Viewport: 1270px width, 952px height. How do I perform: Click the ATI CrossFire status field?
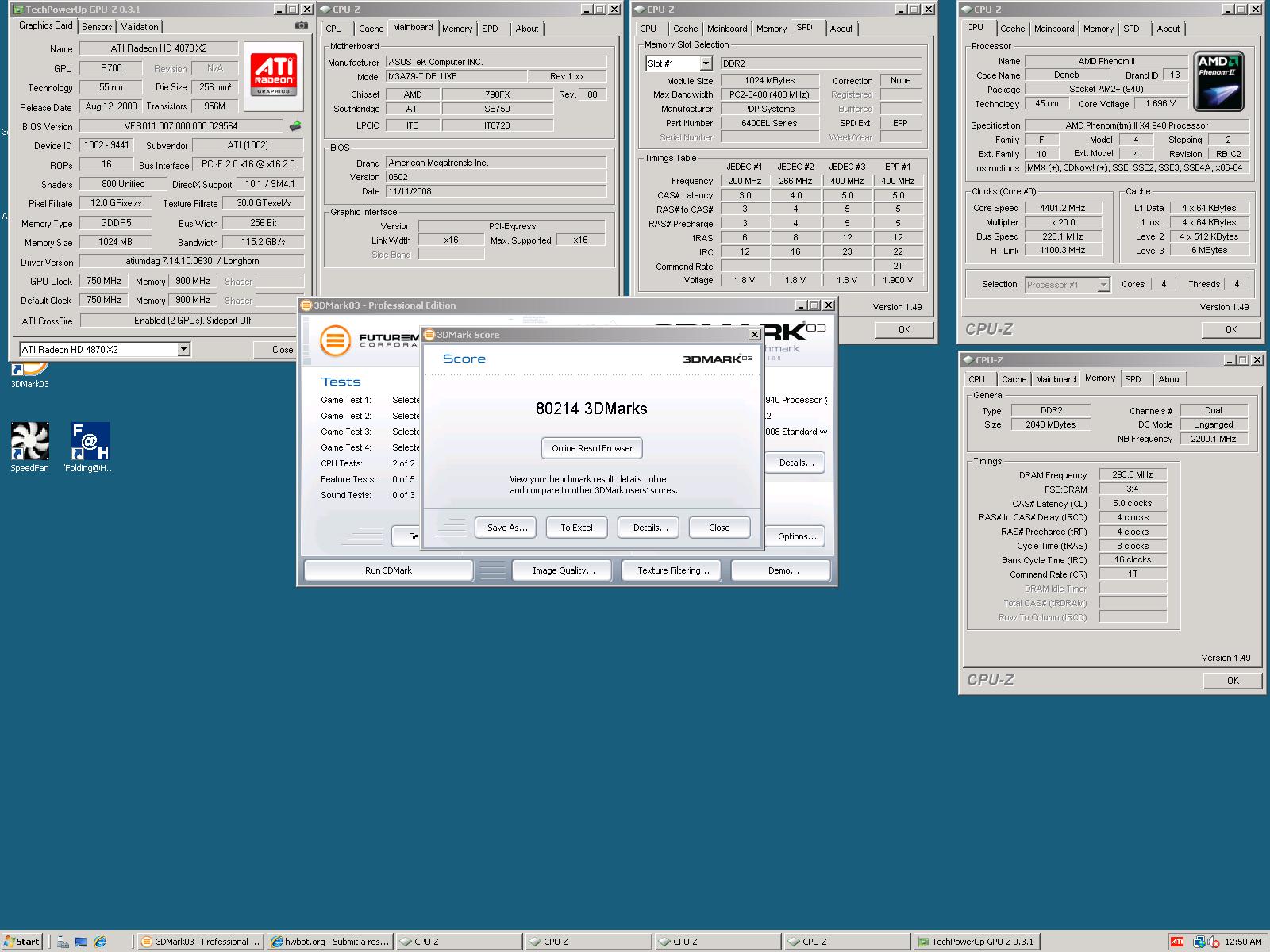pos(191,321)
